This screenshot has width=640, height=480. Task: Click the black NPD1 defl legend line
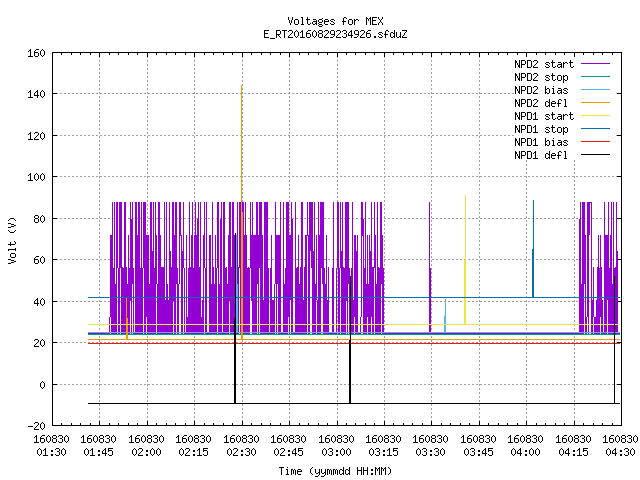[x=595, y=155]
